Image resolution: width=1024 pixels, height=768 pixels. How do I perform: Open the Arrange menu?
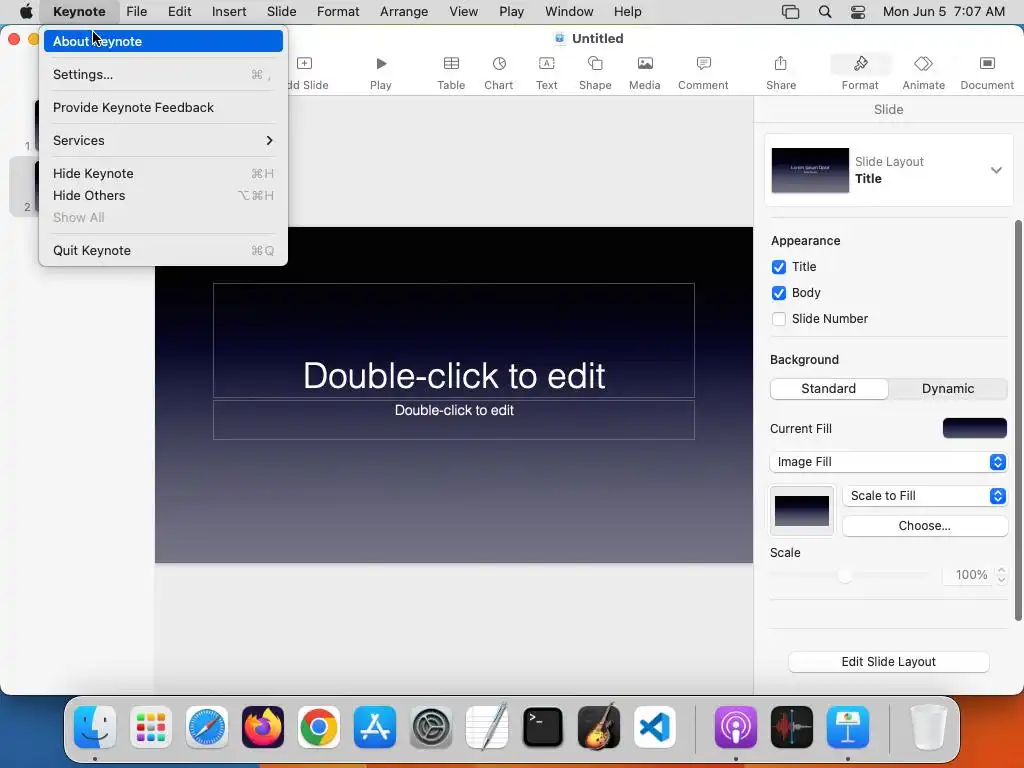[404, 12]
